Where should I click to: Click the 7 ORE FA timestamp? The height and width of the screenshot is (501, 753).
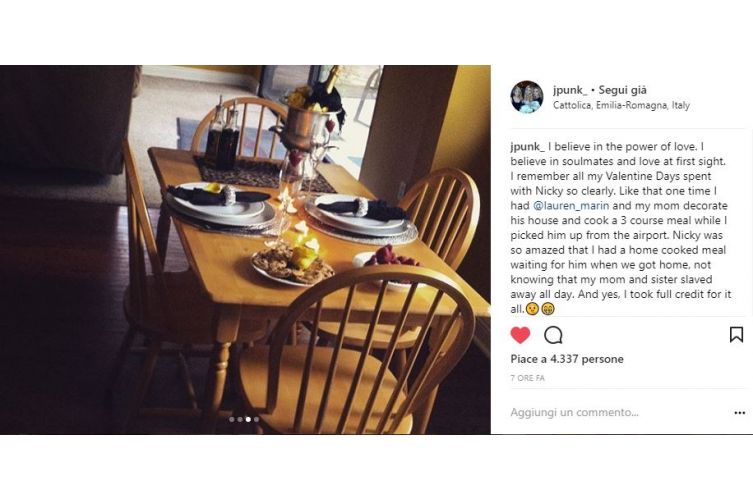527,378
